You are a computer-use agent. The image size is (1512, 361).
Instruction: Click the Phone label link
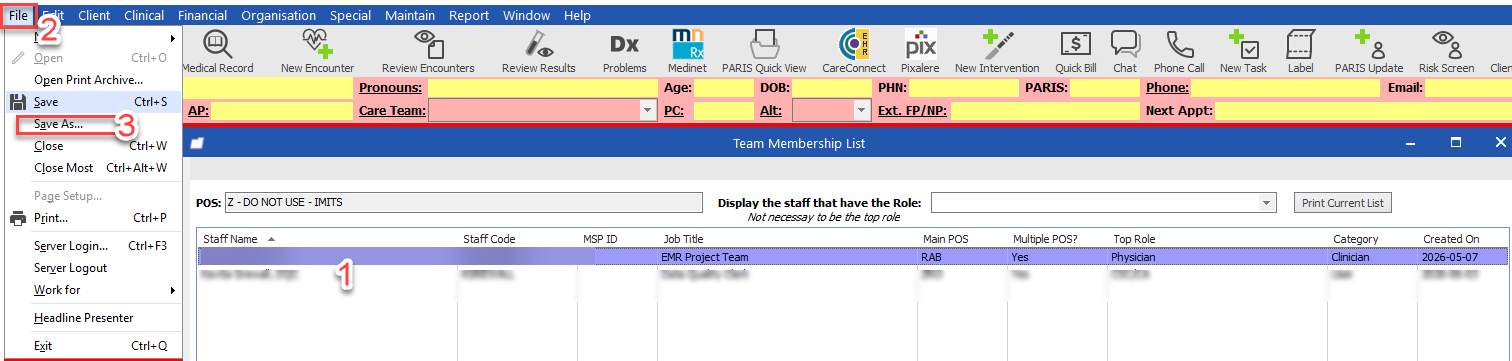coord(1167,88)
